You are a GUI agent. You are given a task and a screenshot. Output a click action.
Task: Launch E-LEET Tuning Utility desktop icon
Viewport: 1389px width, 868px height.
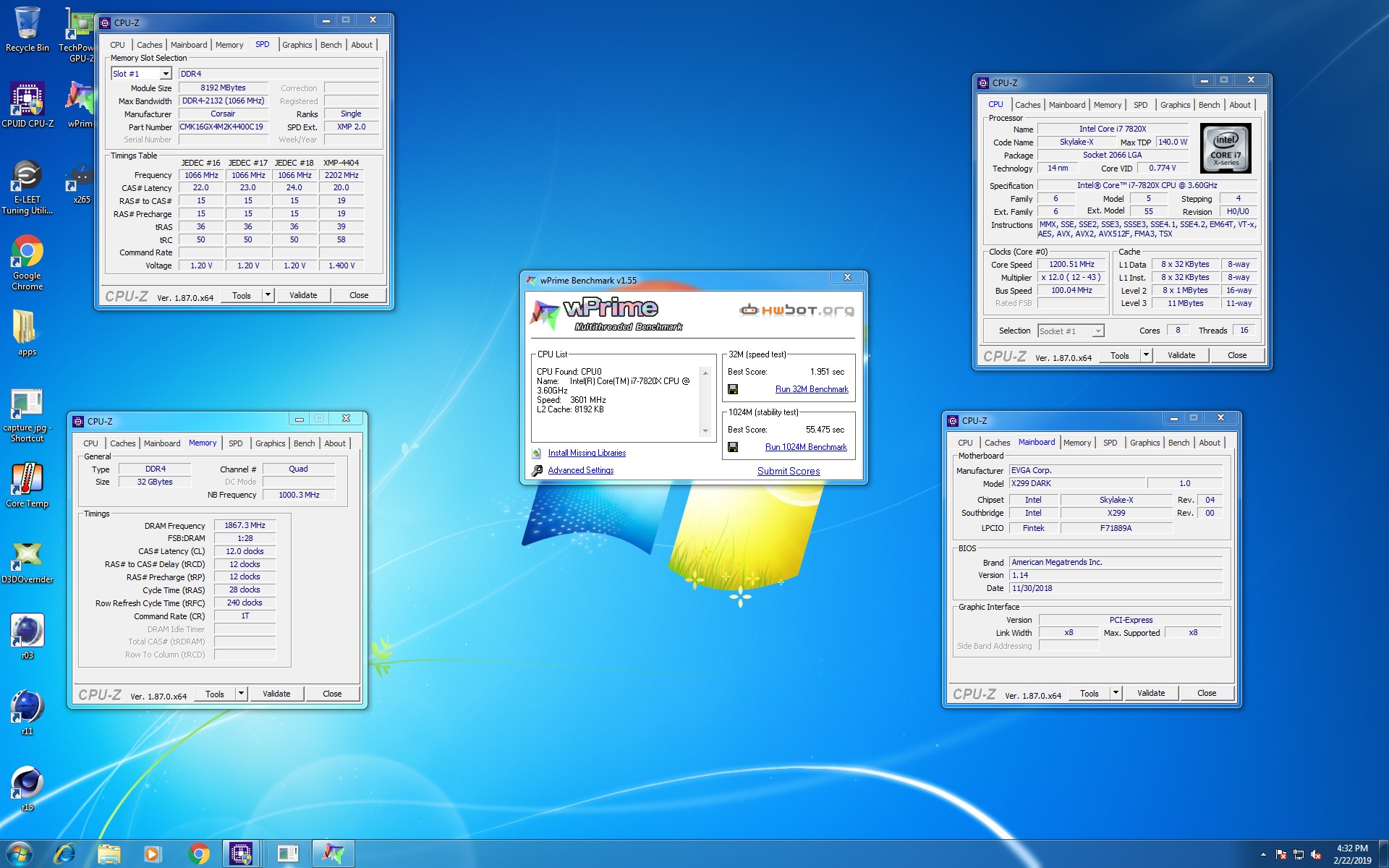coord(27,187)
